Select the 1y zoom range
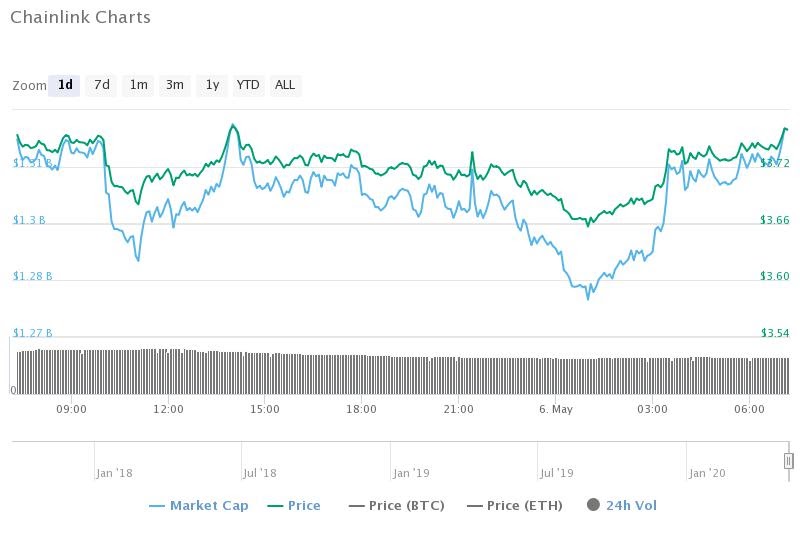The height and width of the screenshot is (550, 800). coord(212,85)
